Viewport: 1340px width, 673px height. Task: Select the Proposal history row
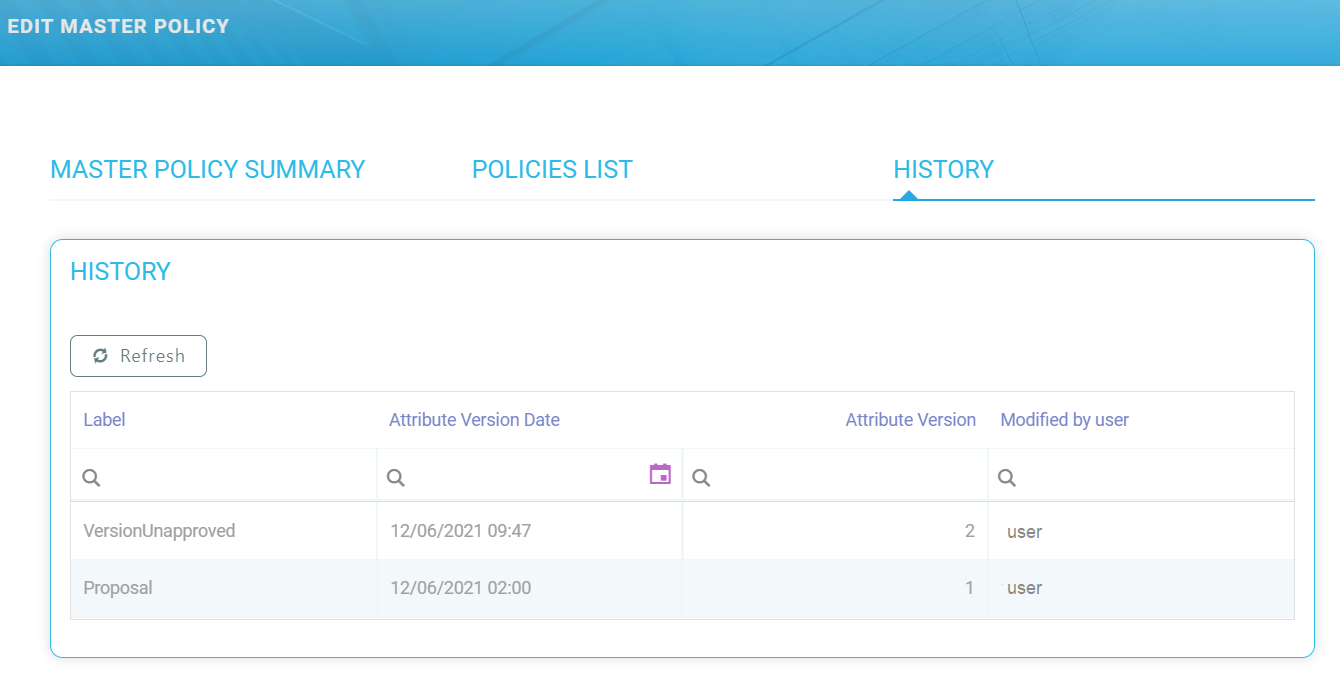point(118,588)
